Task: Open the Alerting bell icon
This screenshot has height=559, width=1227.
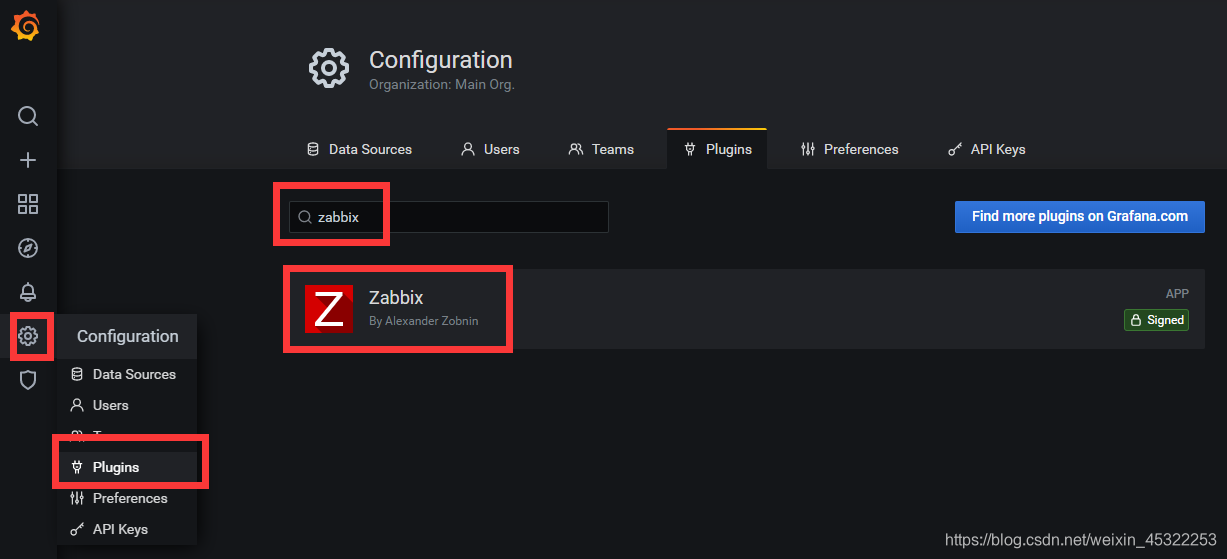Action: 28,292
